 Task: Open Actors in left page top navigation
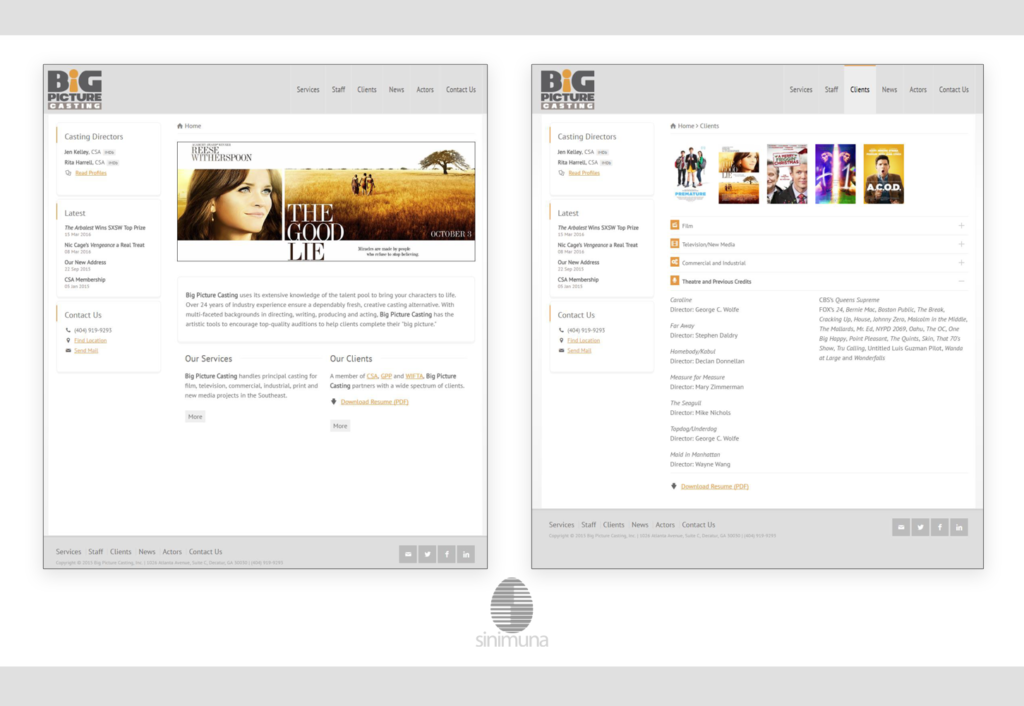pyautogui.click(x=425, y=89)
